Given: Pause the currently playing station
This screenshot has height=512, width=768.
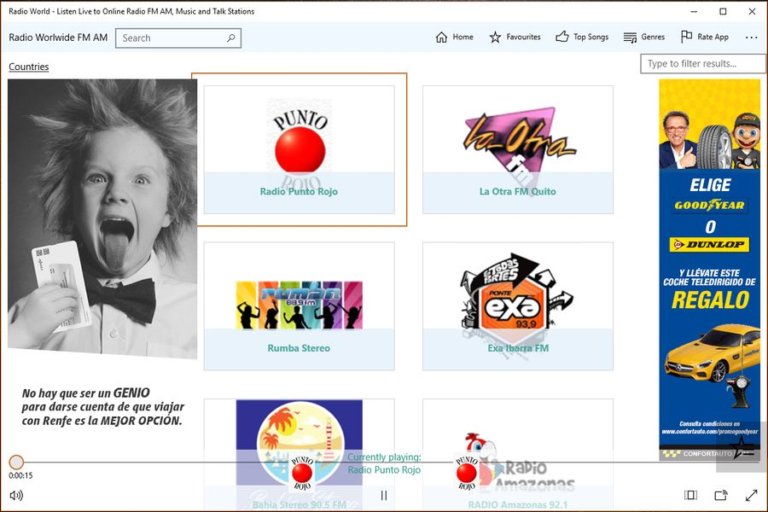Looking at the screenshot, I should point(384,495).
